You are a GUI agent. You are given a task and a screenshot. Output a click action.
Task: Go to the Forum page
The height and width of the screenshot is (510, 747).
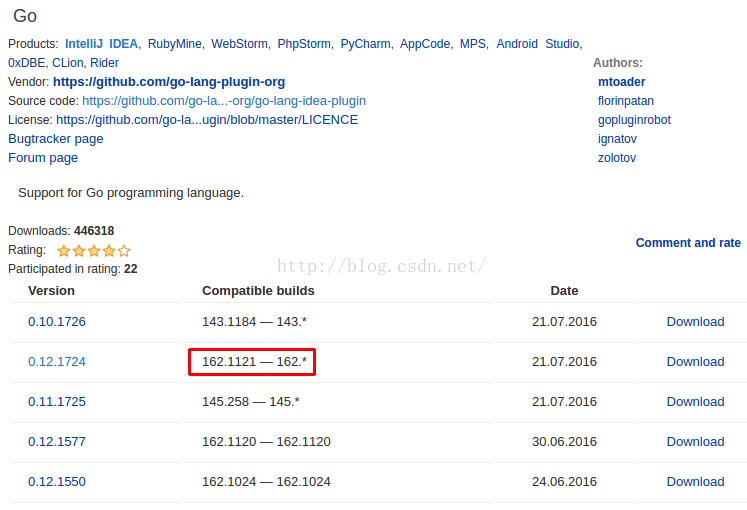[43, 158]
